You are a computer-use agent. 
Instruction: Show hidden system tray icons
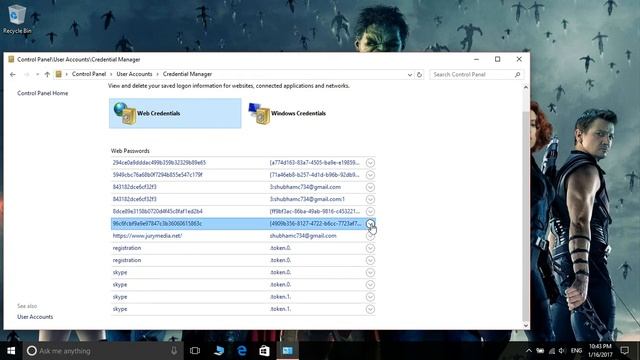click(529, 351)
